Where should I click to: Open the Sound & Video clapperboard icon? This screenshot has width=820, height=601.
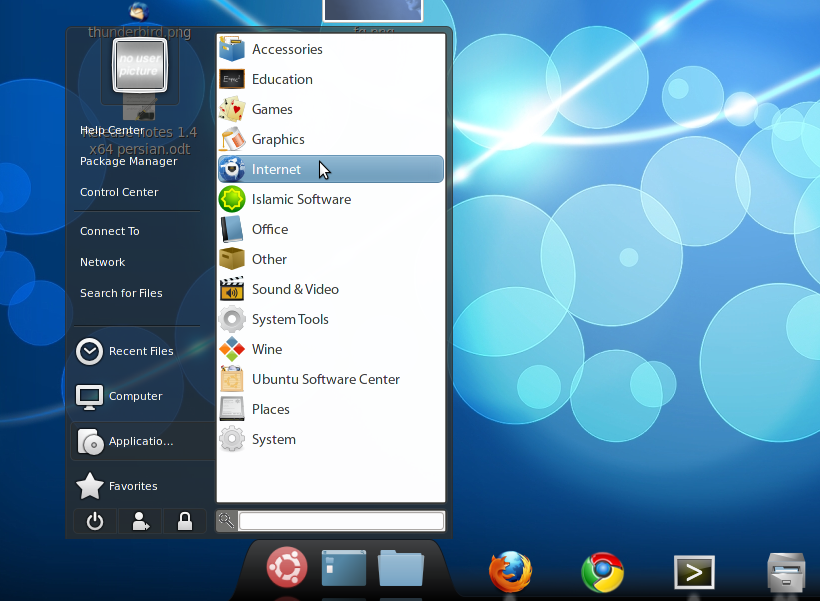pyautogui.click(x=232, y=289)
